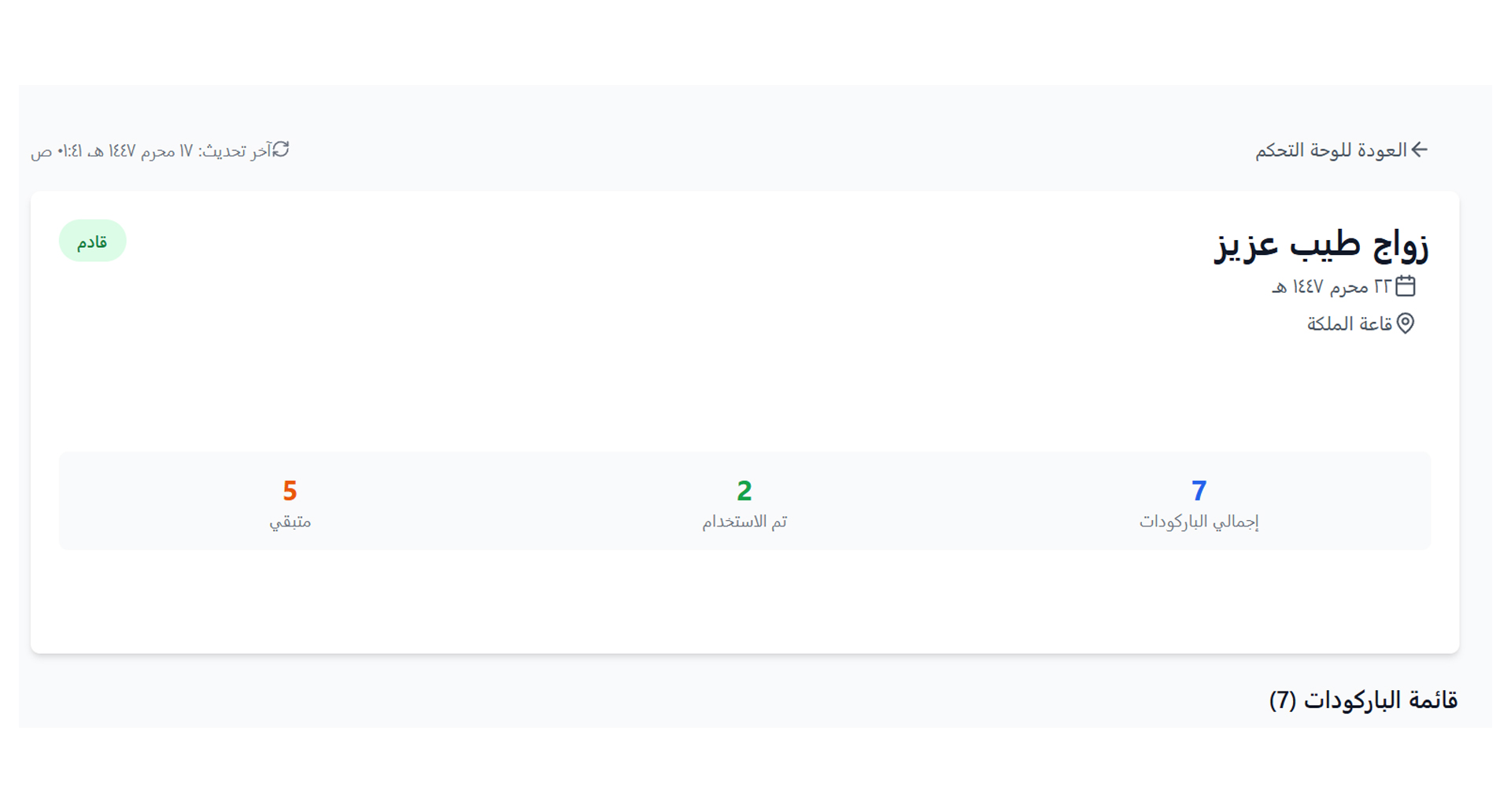The width and height of the screenshot is (1511, 812).
Task: Click the back arrow icon
Action: coord(1419,149)
